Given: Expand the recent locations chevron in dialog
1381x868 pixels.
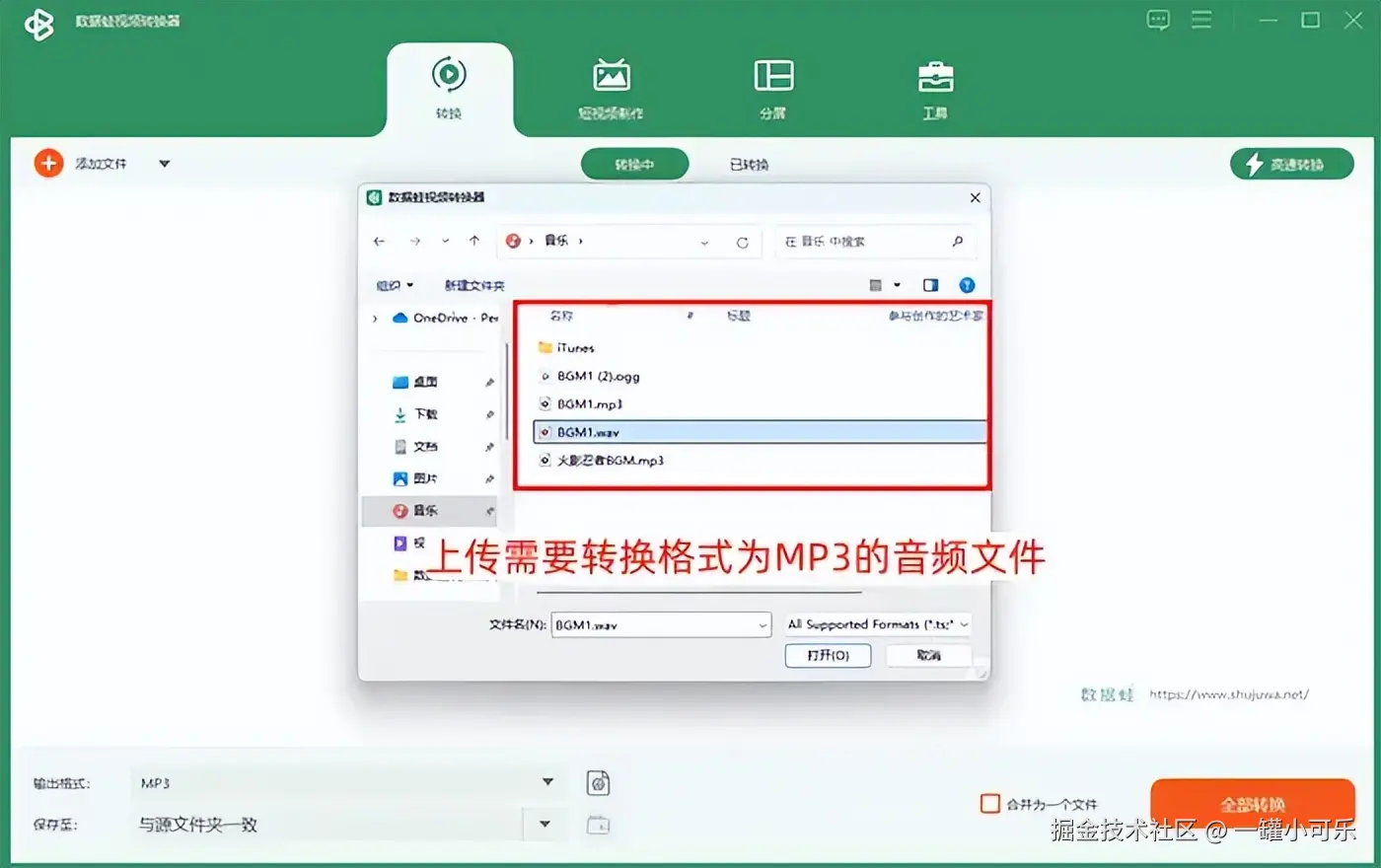Looking at the screenshot, I should (x=445, y=242).
